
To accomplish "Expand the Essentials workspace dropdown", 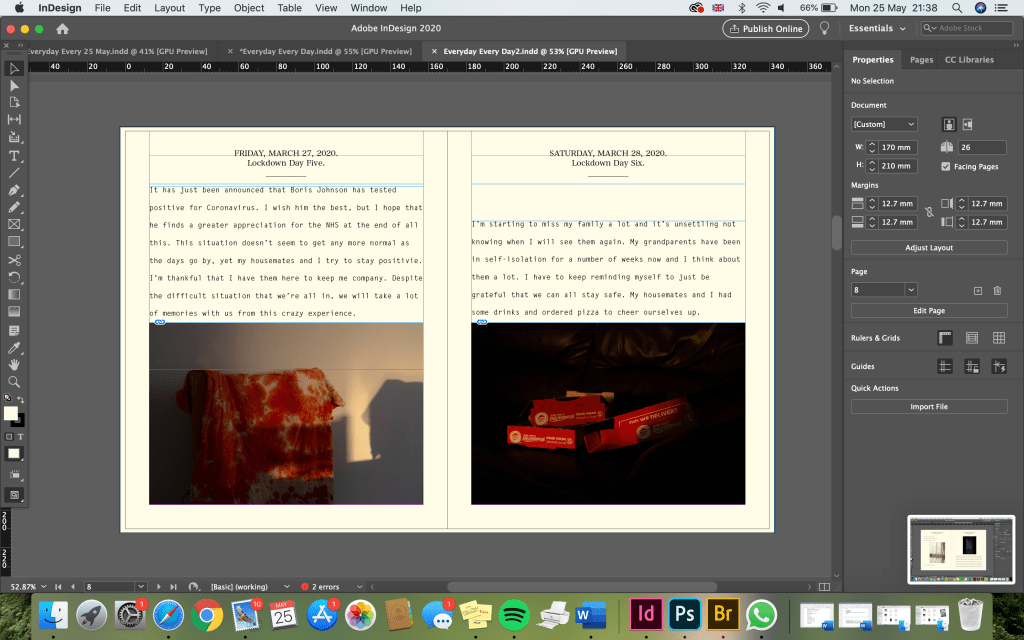I will pos(877,28).
